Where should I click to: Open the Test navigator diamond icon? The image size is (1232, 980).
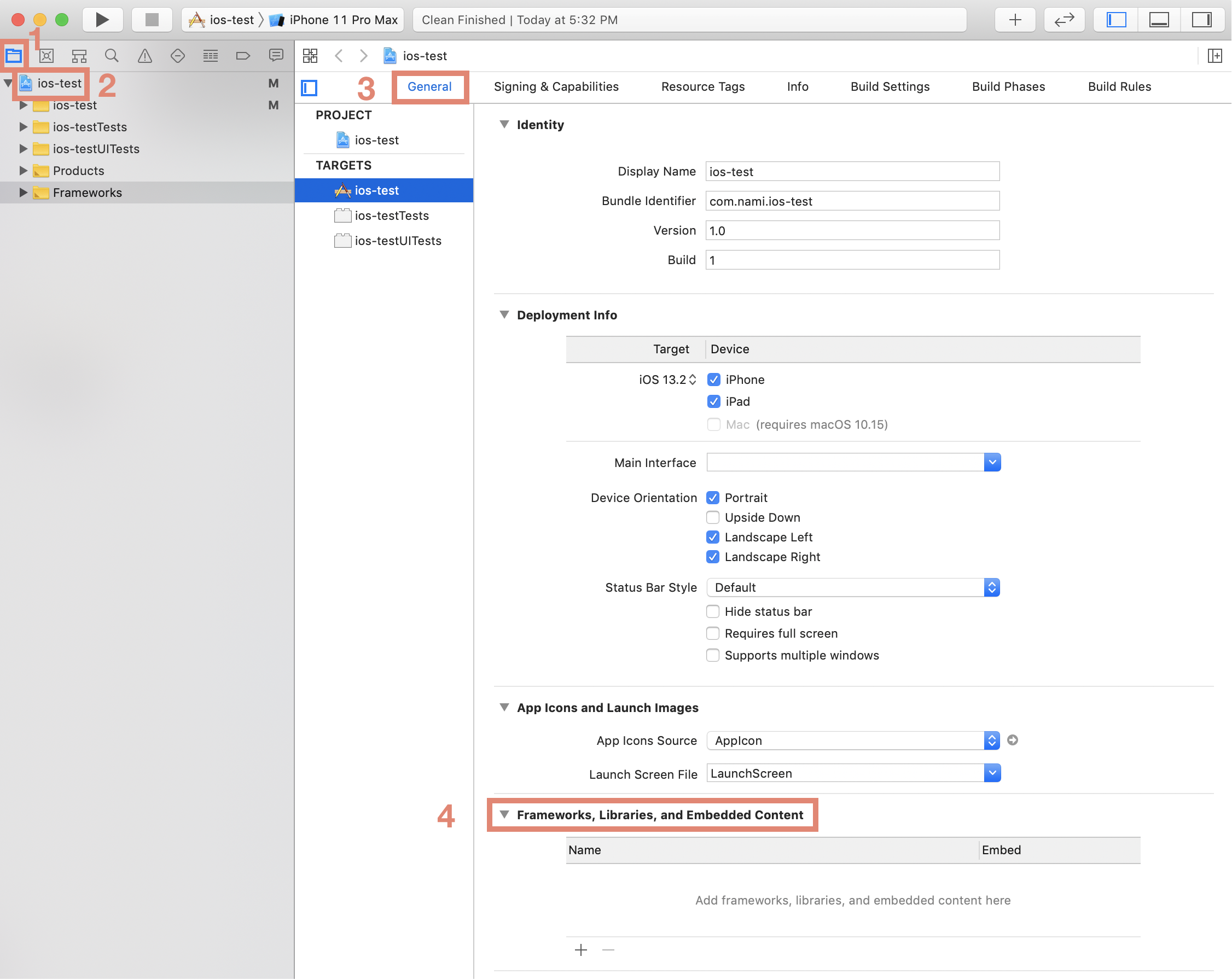pos(178,55)
